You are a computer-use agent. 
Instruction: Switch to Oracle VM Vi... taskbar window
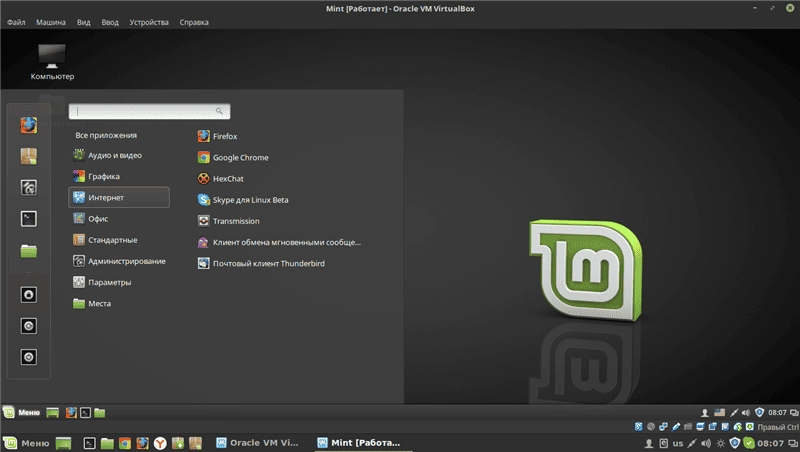pyautogui.click(x=257, y=443)
